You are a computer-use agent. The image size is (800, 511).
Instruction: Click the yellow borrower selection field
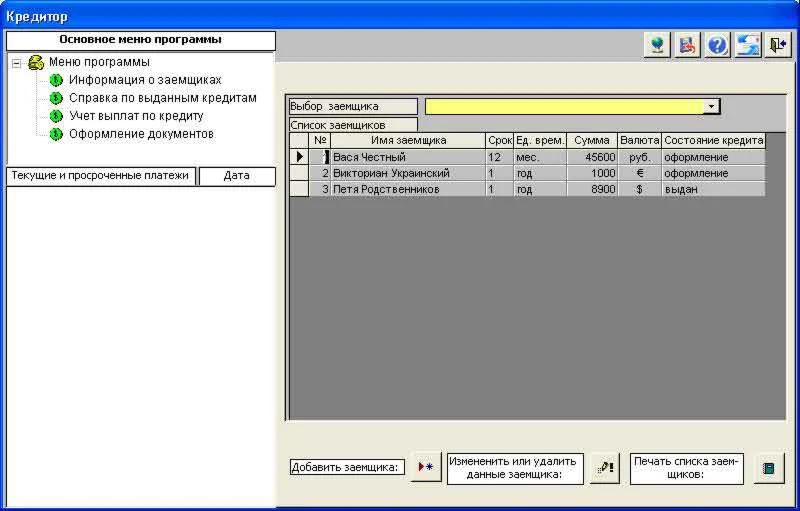(564, 106)
